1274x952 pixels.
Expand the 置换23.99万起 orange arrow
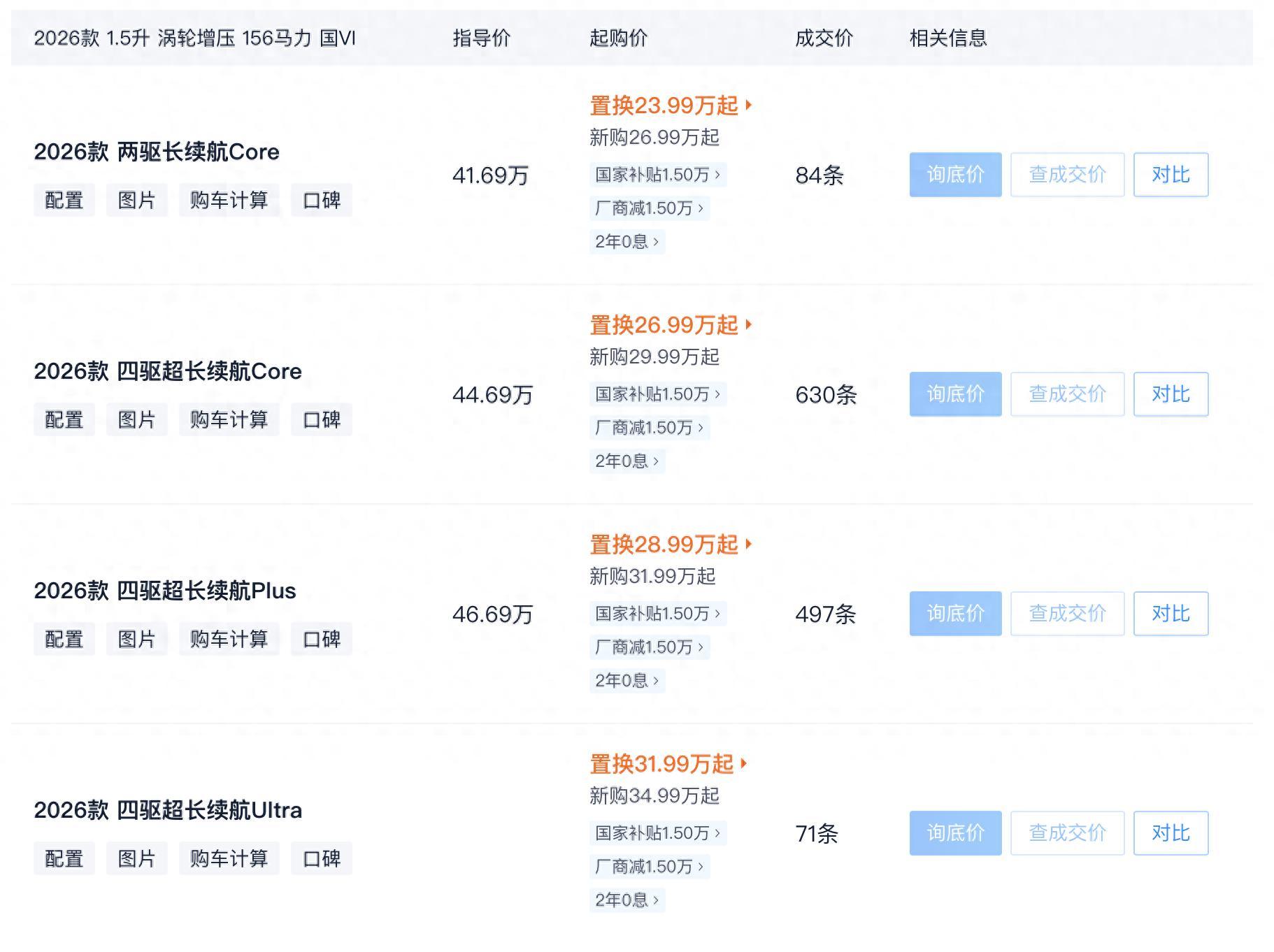click(x=748, y=106)
